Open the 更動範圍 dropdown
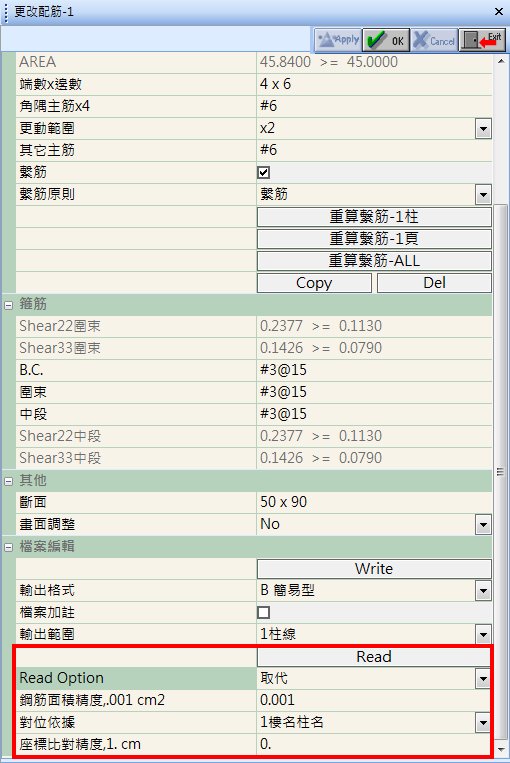The width and height of the screenshot is (510, 763). [483, 128]
